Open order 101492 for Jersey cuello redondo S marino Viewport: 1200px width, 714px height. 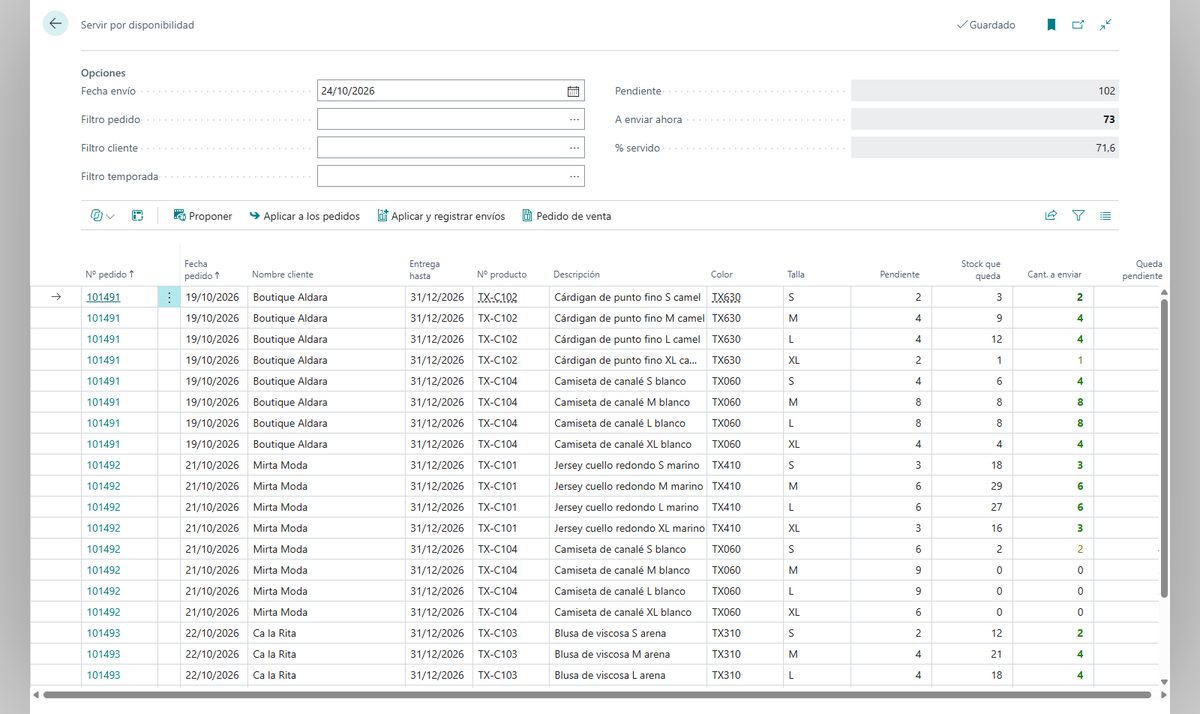(103, 465)
